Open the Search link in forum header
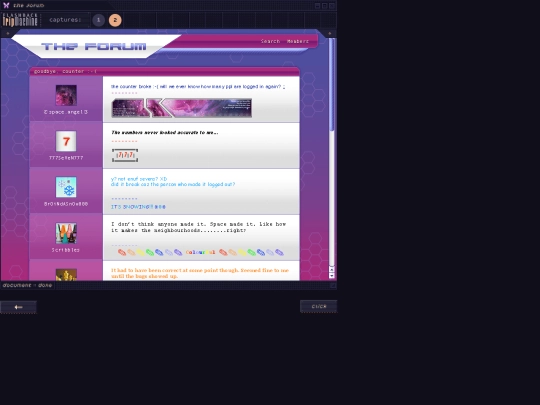 [270, 41]
